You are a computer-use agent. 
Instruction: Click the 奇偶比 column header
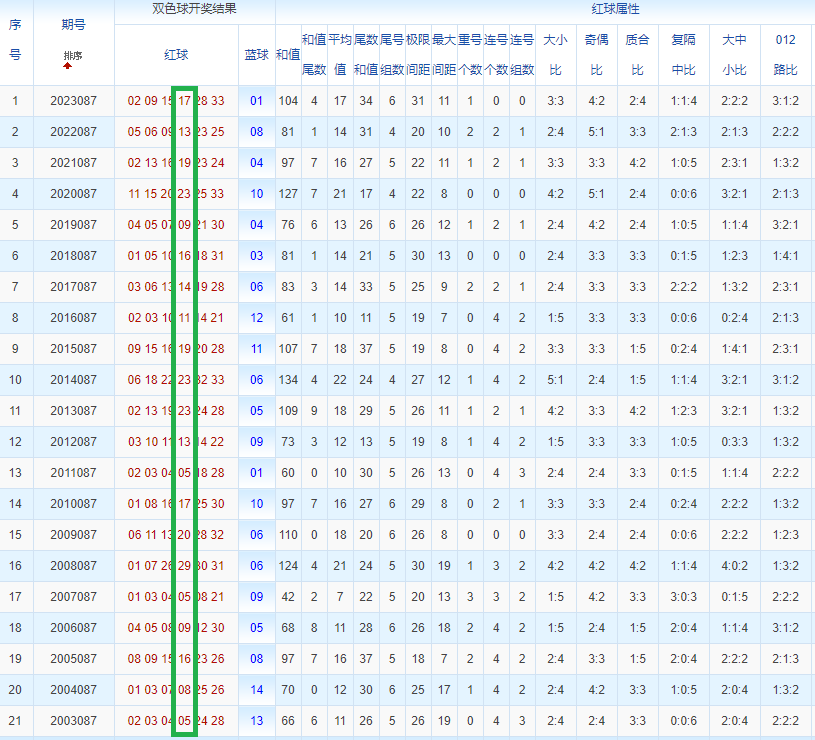(597, 55)
